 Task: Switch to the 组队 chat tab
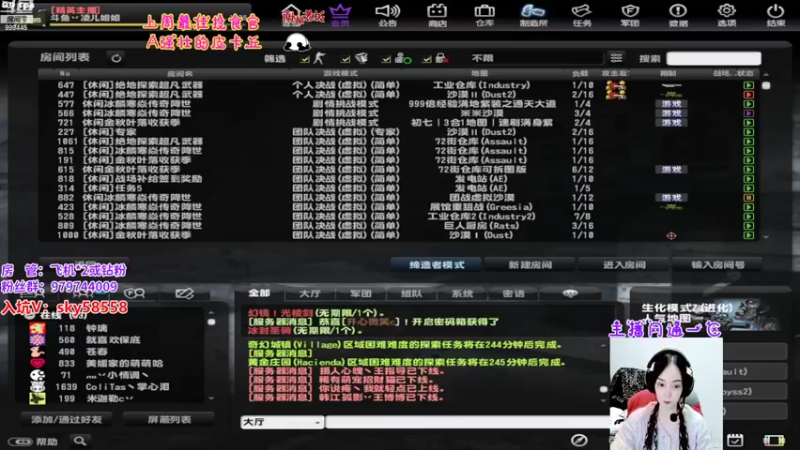coord(412,293)
